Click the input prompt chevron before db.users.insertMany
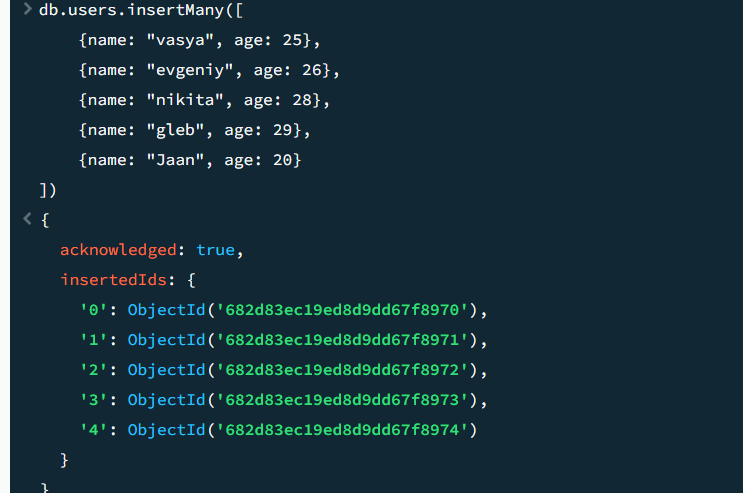Image resolution: width=743 pixels, height=493 pixels. [x=27, y=9]
